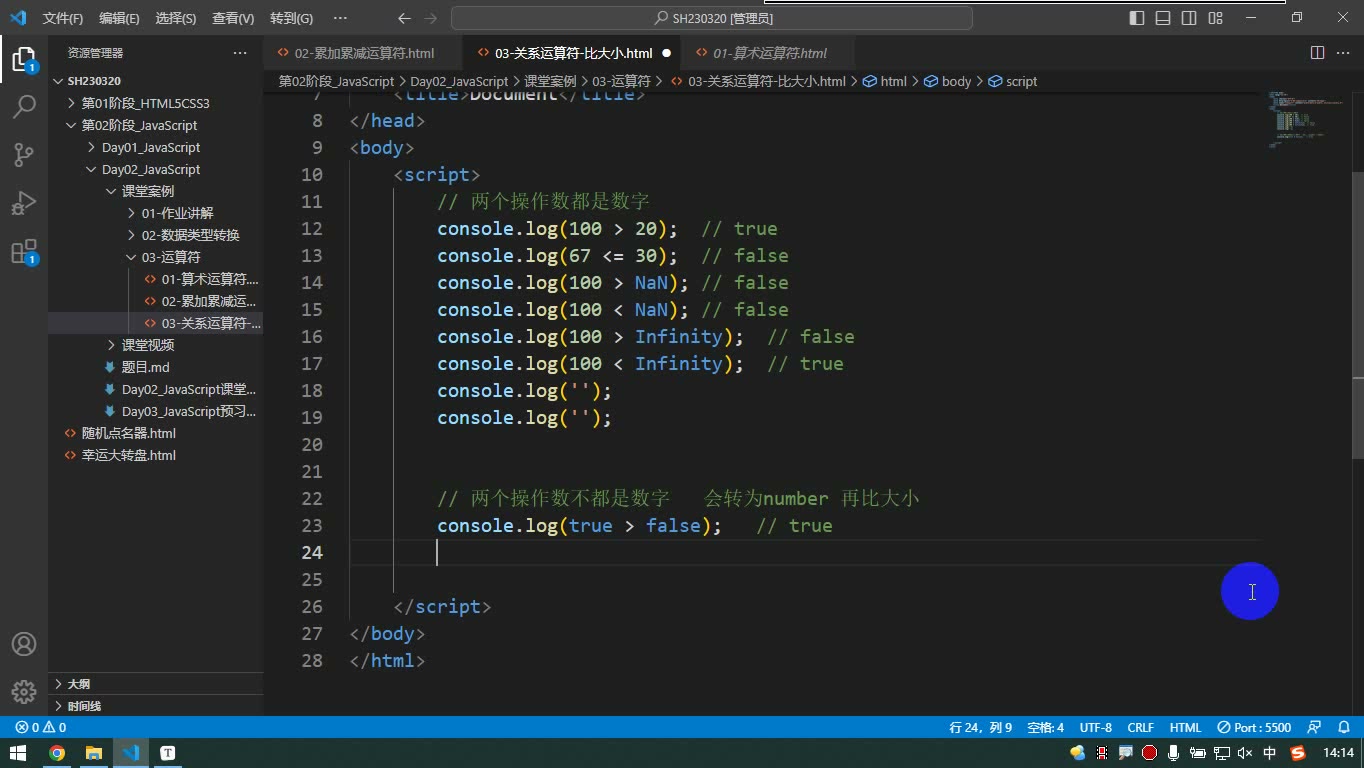Switch to 02-累加累减运算符.html tab
Image resolution: width=1364 pixels, height=768 pixels.
363,53
